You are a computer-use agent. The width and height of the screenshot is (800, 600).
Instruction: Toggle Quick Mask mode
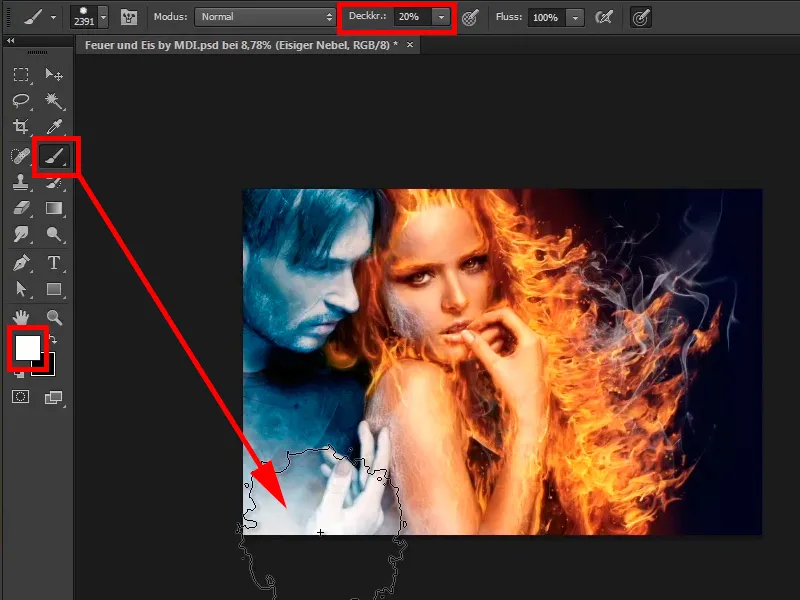21,397
